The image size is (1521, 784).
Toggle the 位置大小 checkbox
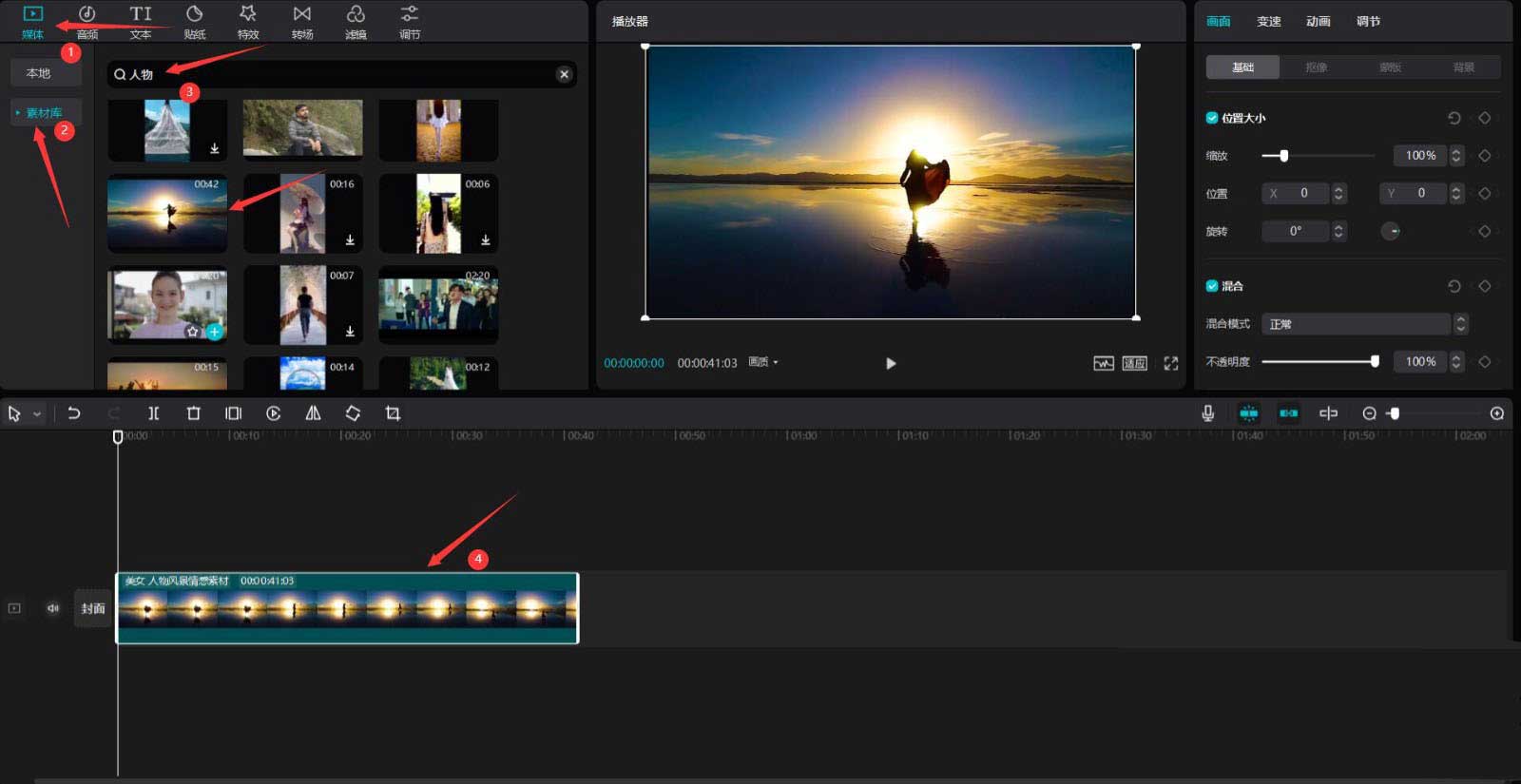click(x=1212, y=118)
